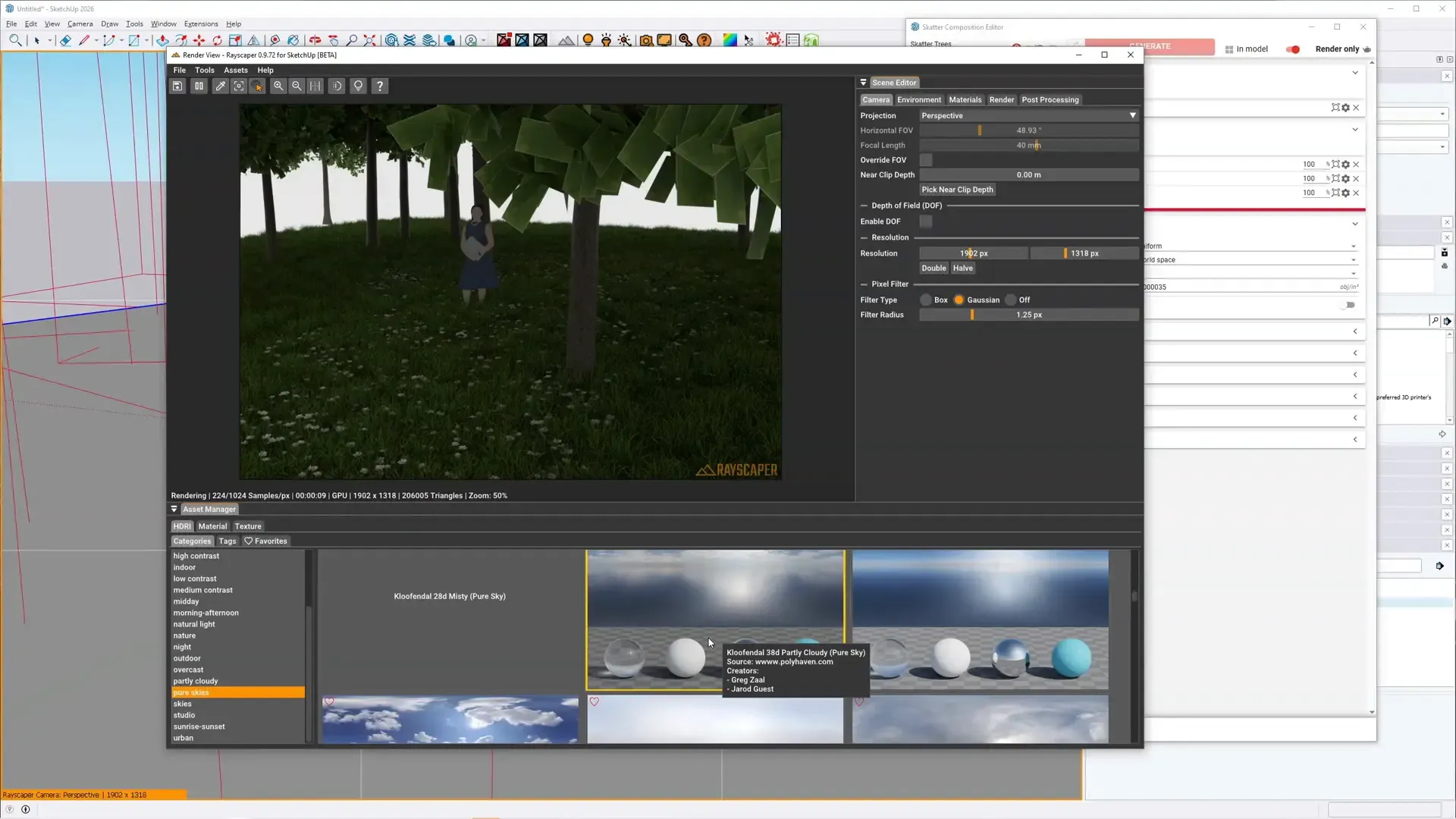1456x819 pixels.
Task: Open the SketchUp Extensions menu
Action: click(x=201, y=24)
